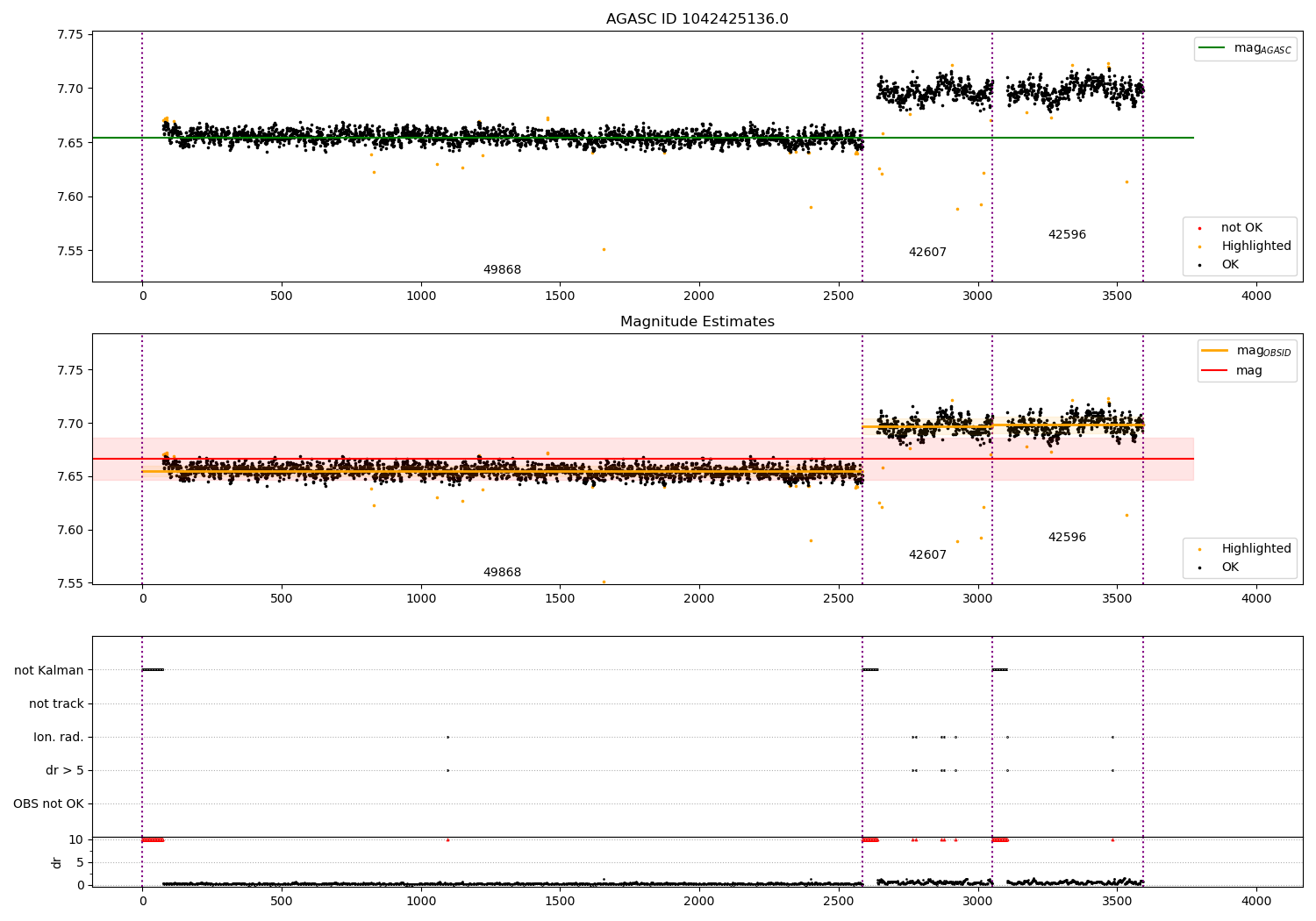Click the 'OBS not OK' axis label

click(x=48, y=804)
